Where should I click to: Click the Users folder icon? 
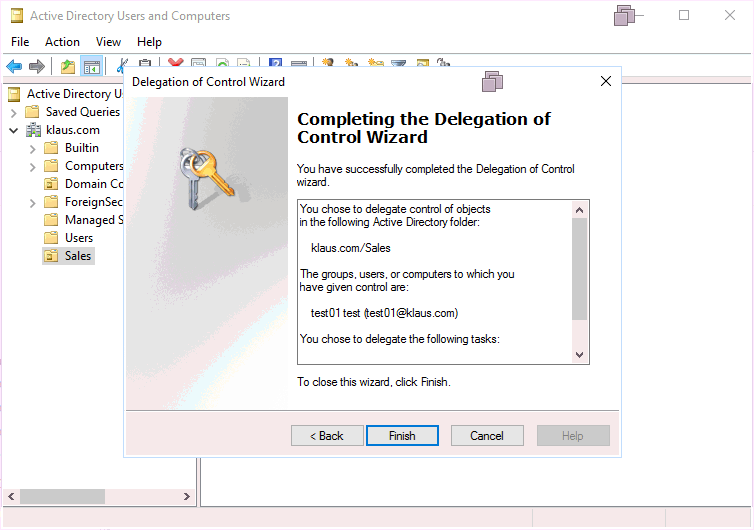point(51,238)
